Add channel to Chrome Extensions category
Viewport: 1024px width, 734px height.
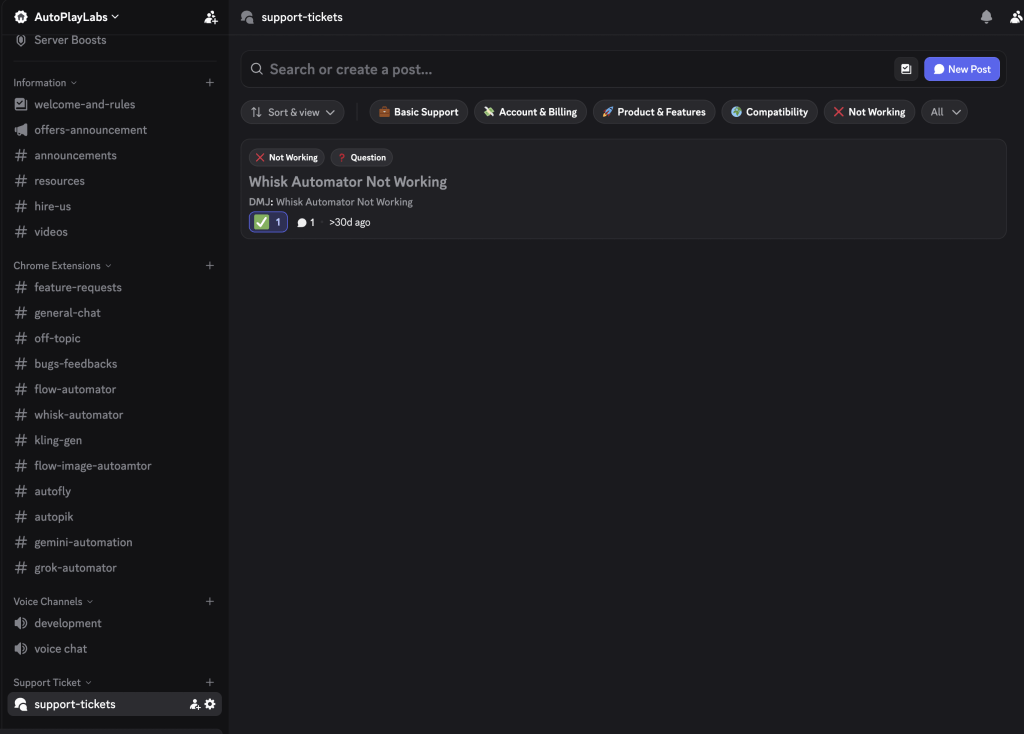[x=210, y=265]
